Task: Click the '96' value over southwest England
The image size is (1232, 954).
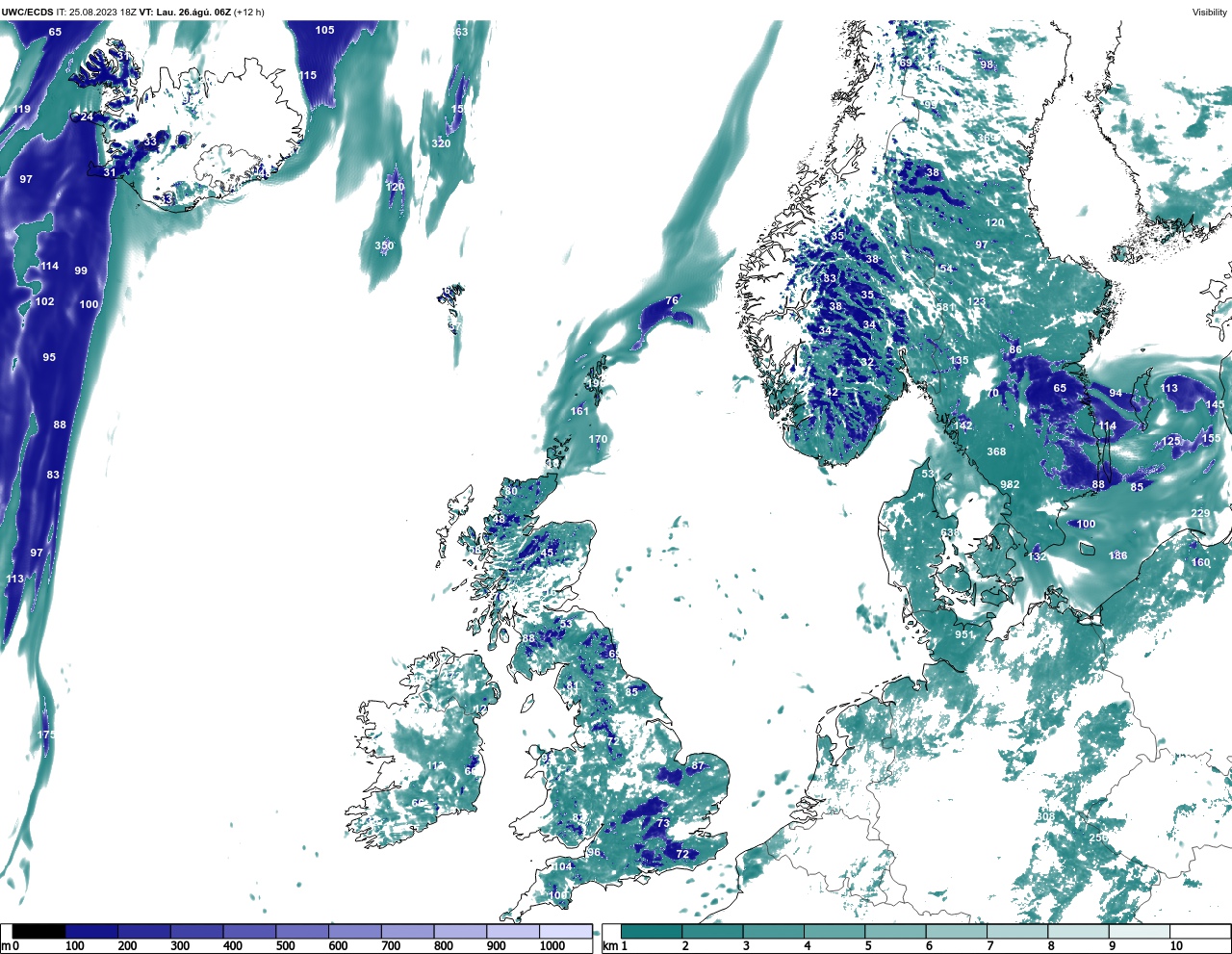Action: [594, 852]
